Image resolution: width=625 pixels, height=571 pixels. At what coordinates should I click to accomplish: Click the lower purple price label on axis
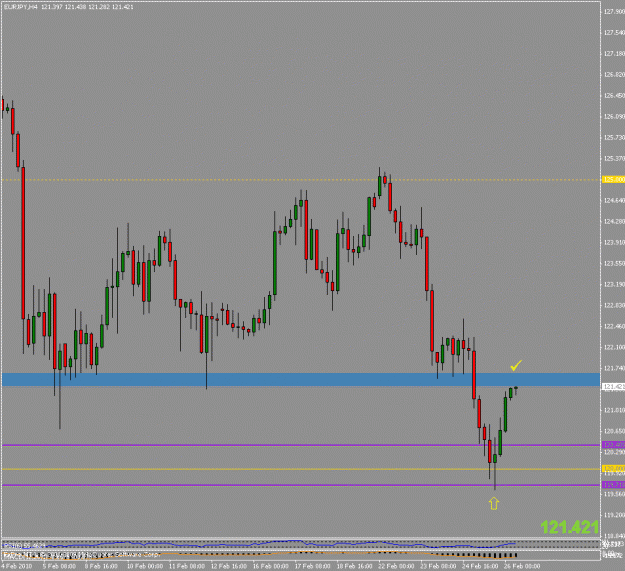[x=613, y=485]
